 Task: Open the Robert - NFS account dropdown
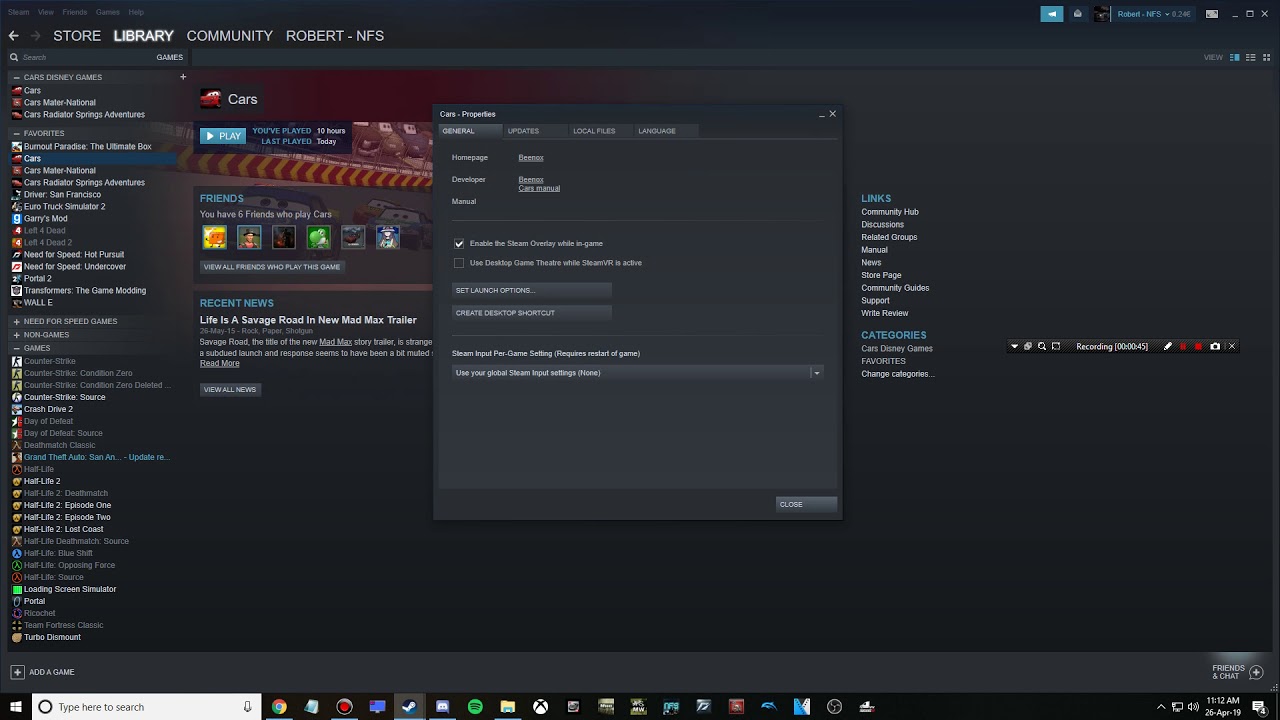tap(1154, 14)
